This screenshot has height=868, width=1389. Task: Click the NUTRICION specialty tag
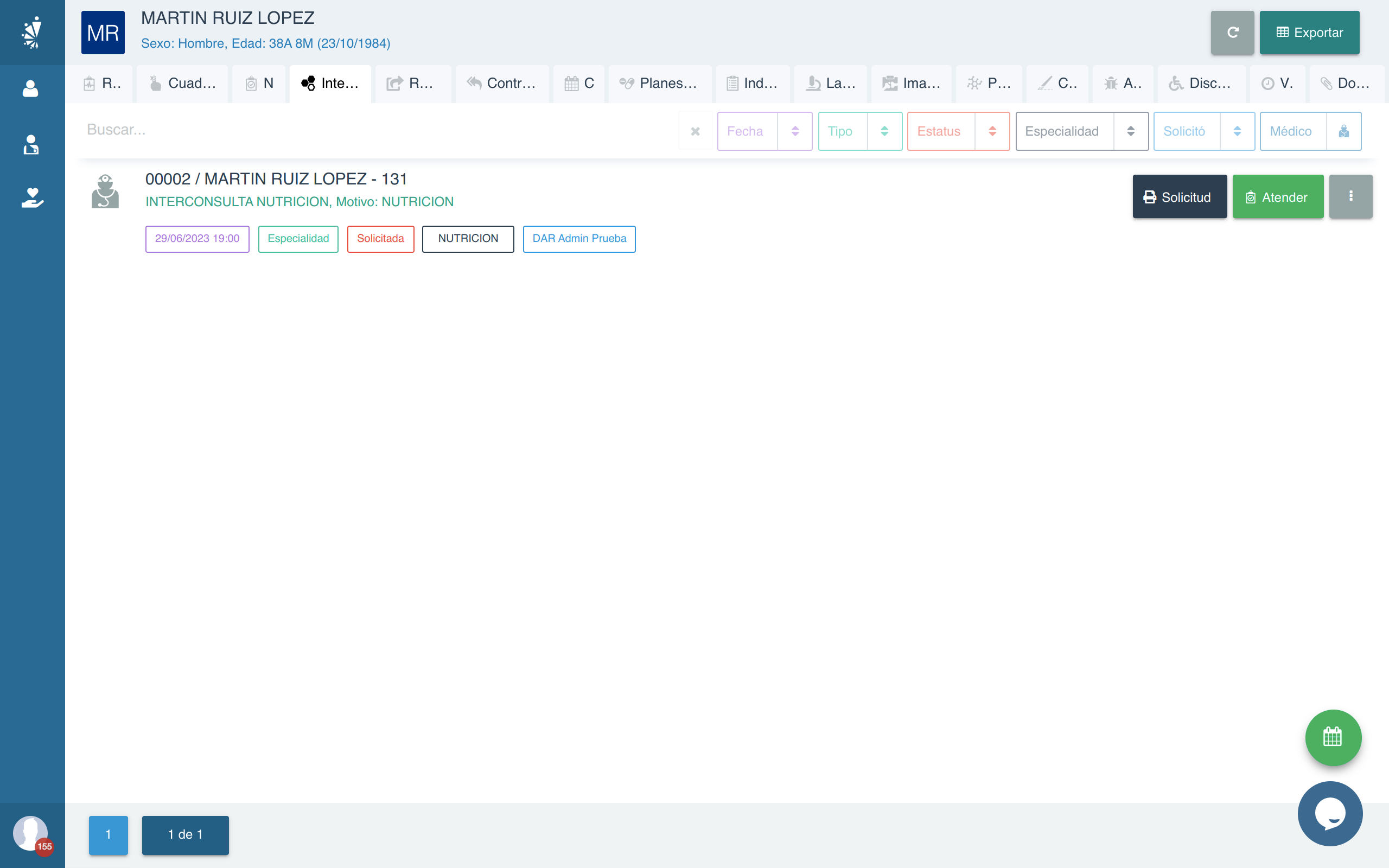(x=468, y=239)
